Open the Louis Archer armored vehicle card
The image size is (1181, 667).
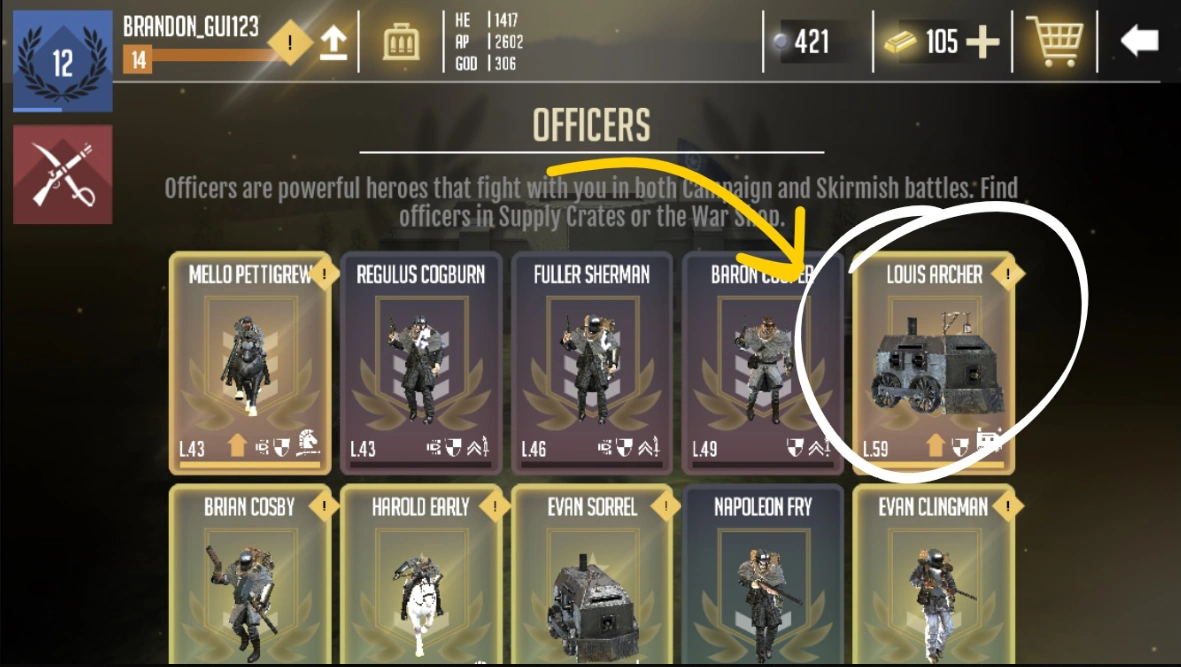933,364
